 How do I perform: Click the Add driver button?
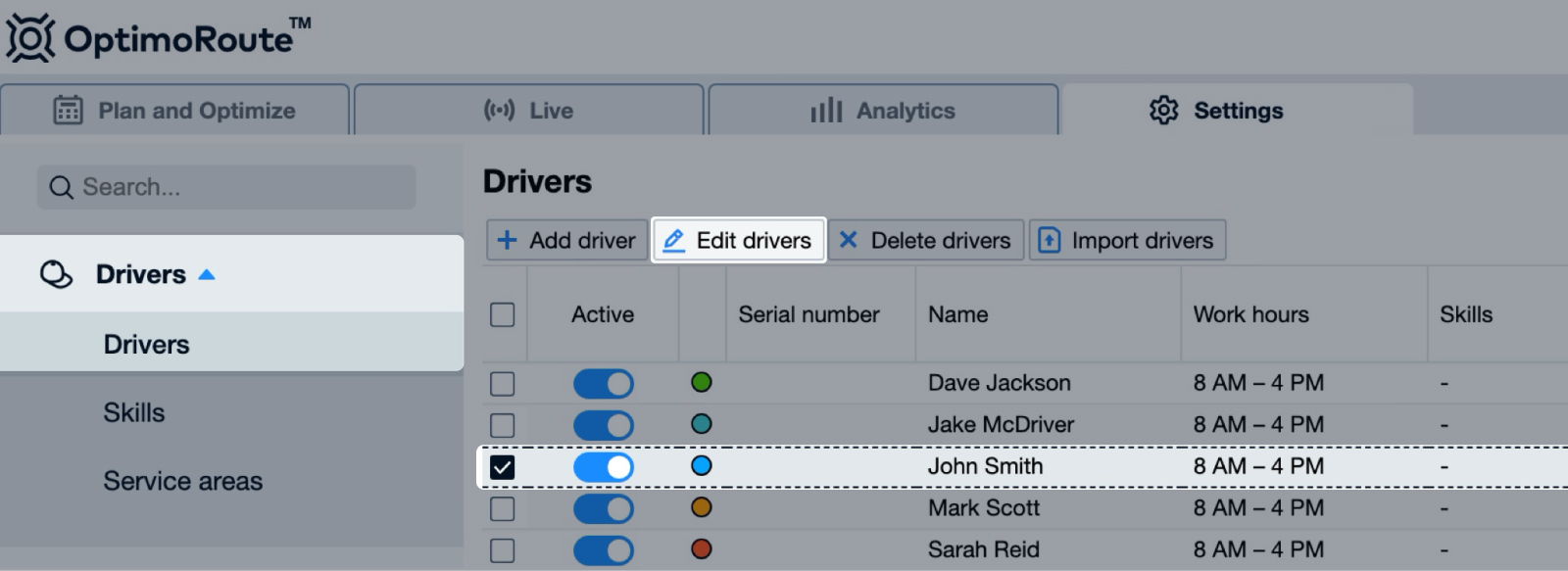click(566, 240)
